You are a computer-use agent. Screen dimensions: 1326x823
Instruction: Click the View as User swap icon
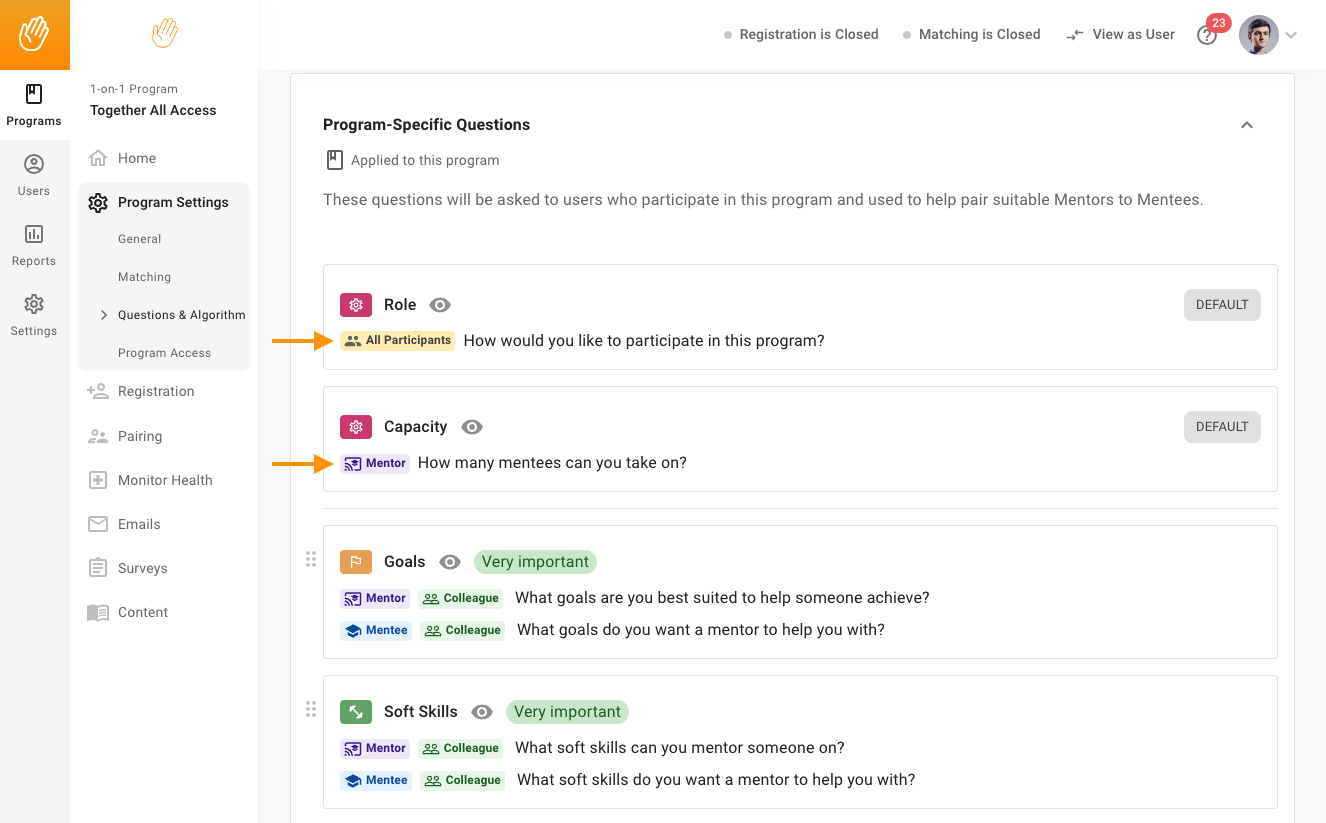(1075, 35)
